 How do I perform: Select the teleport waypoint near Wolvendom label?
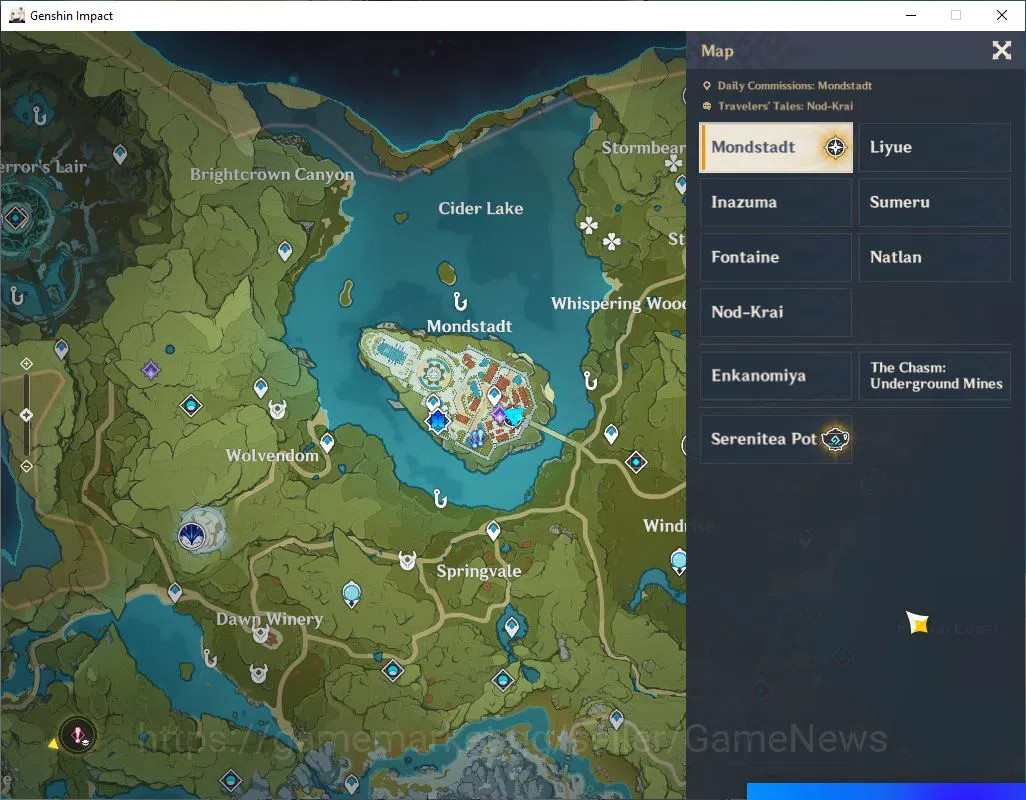coord(327,443)
